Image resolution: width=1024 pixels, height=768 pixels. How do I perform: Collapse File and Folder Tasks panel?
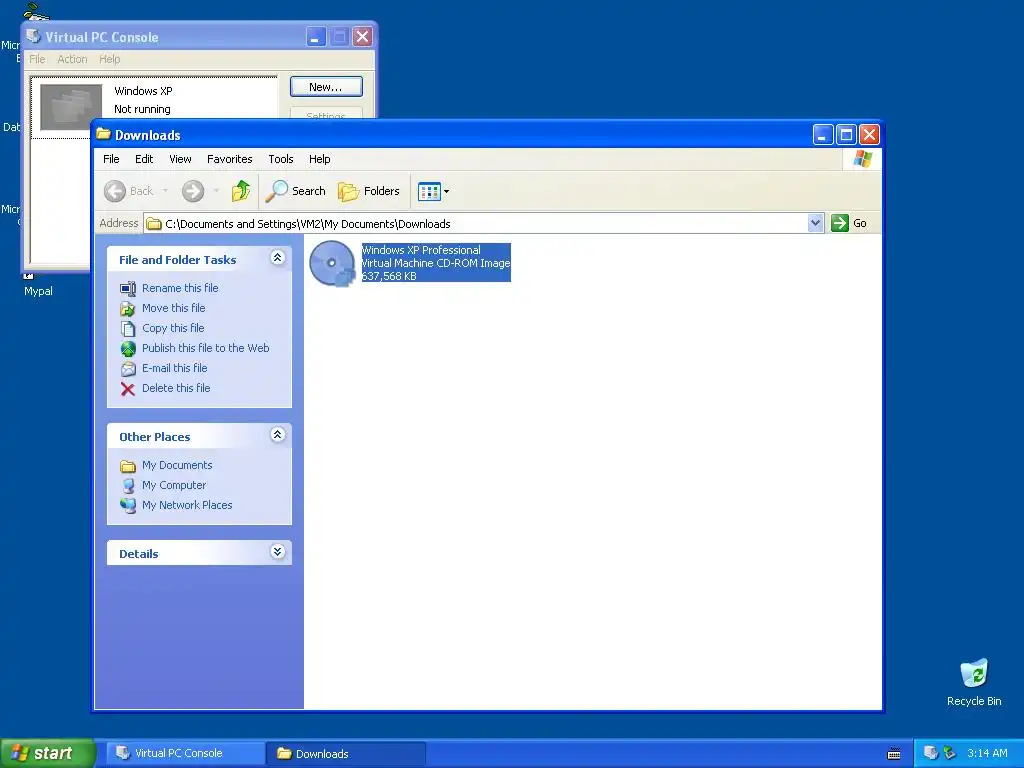click(278, 258)
